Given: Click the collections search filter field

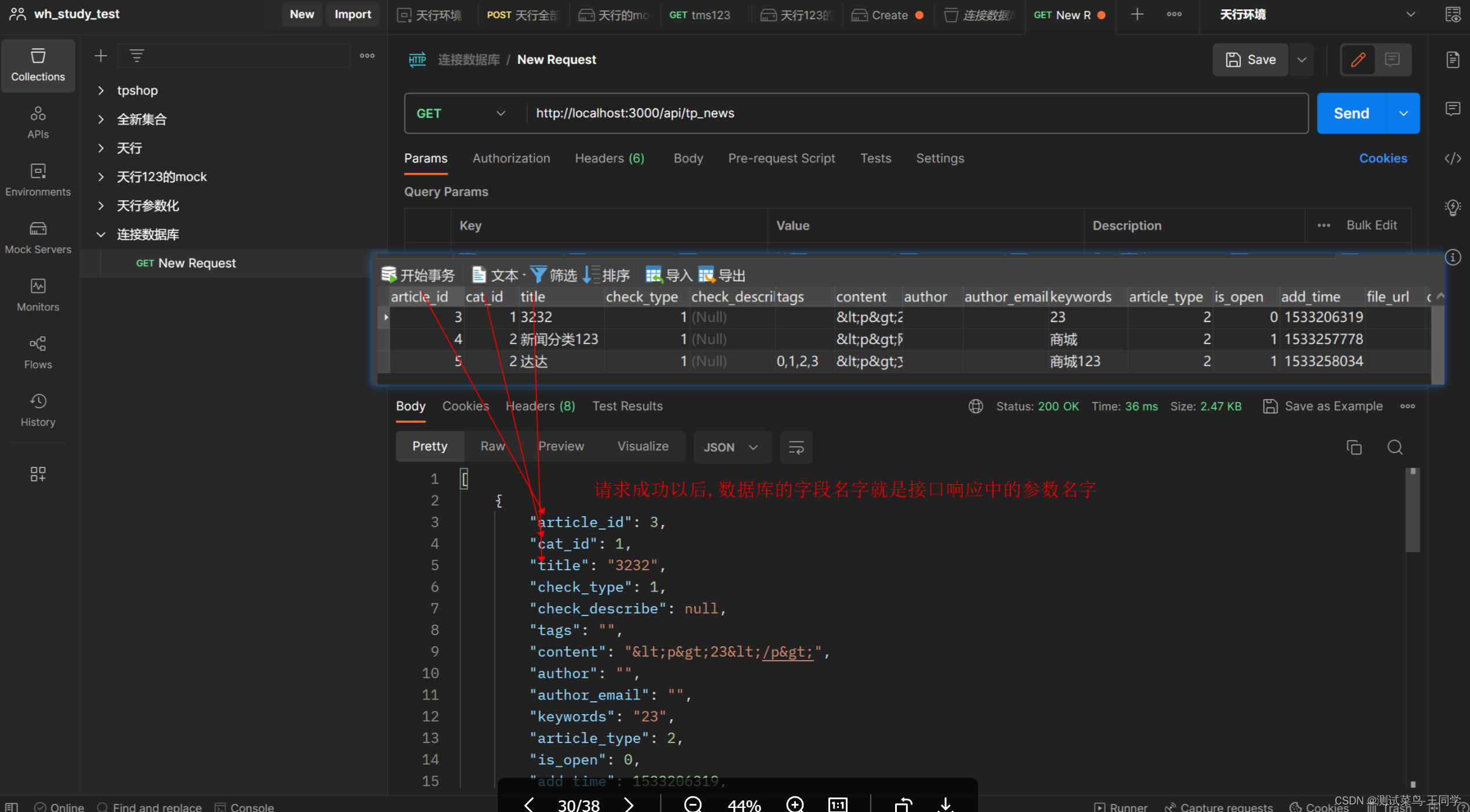Looking at the screenshot, I should pyautogui.click(x=234, y=56).
